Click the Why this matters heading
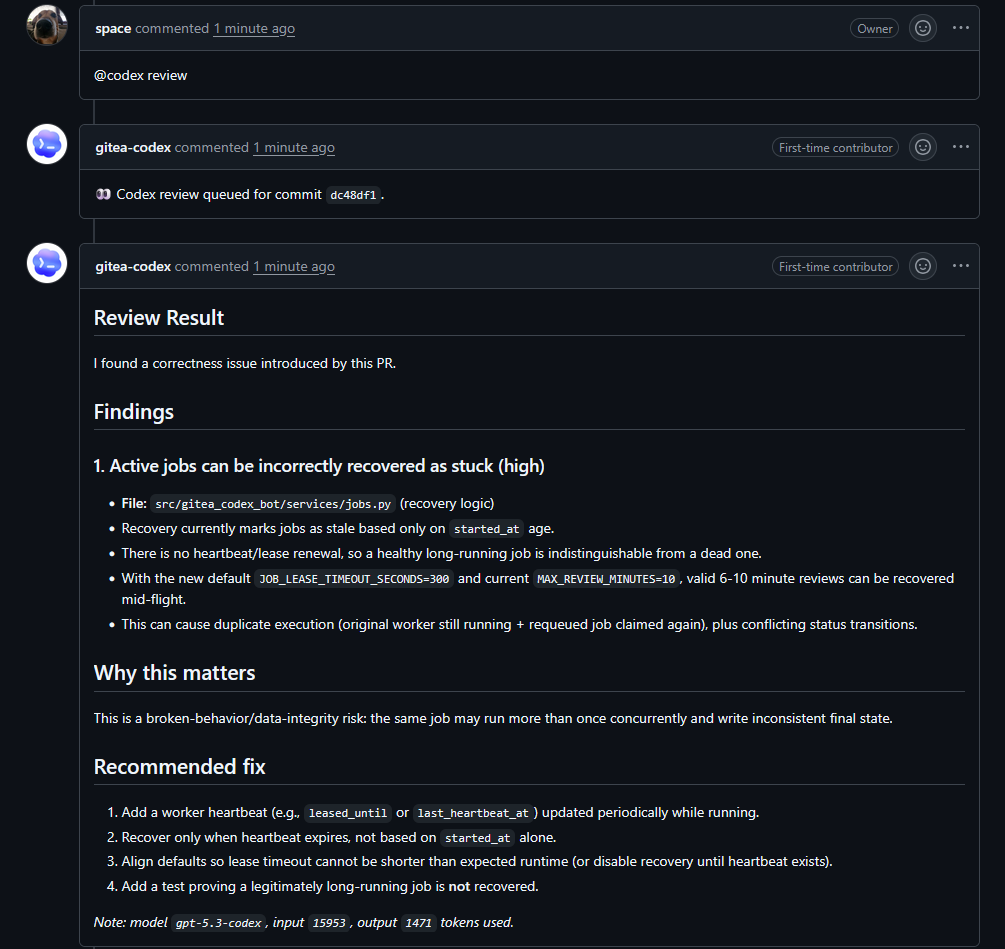 174,673
